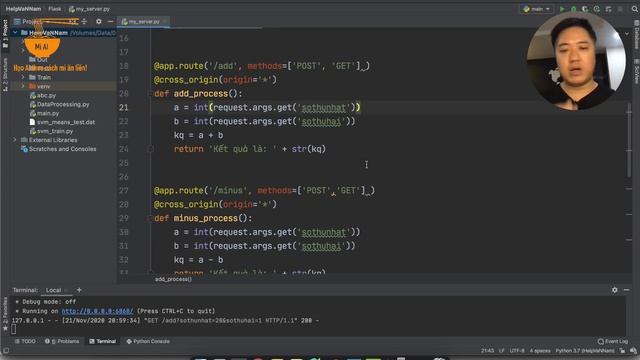Click the profiler run icon in toolbar
The width and height of the screenshot is (640, 360).
click(597, 9)
